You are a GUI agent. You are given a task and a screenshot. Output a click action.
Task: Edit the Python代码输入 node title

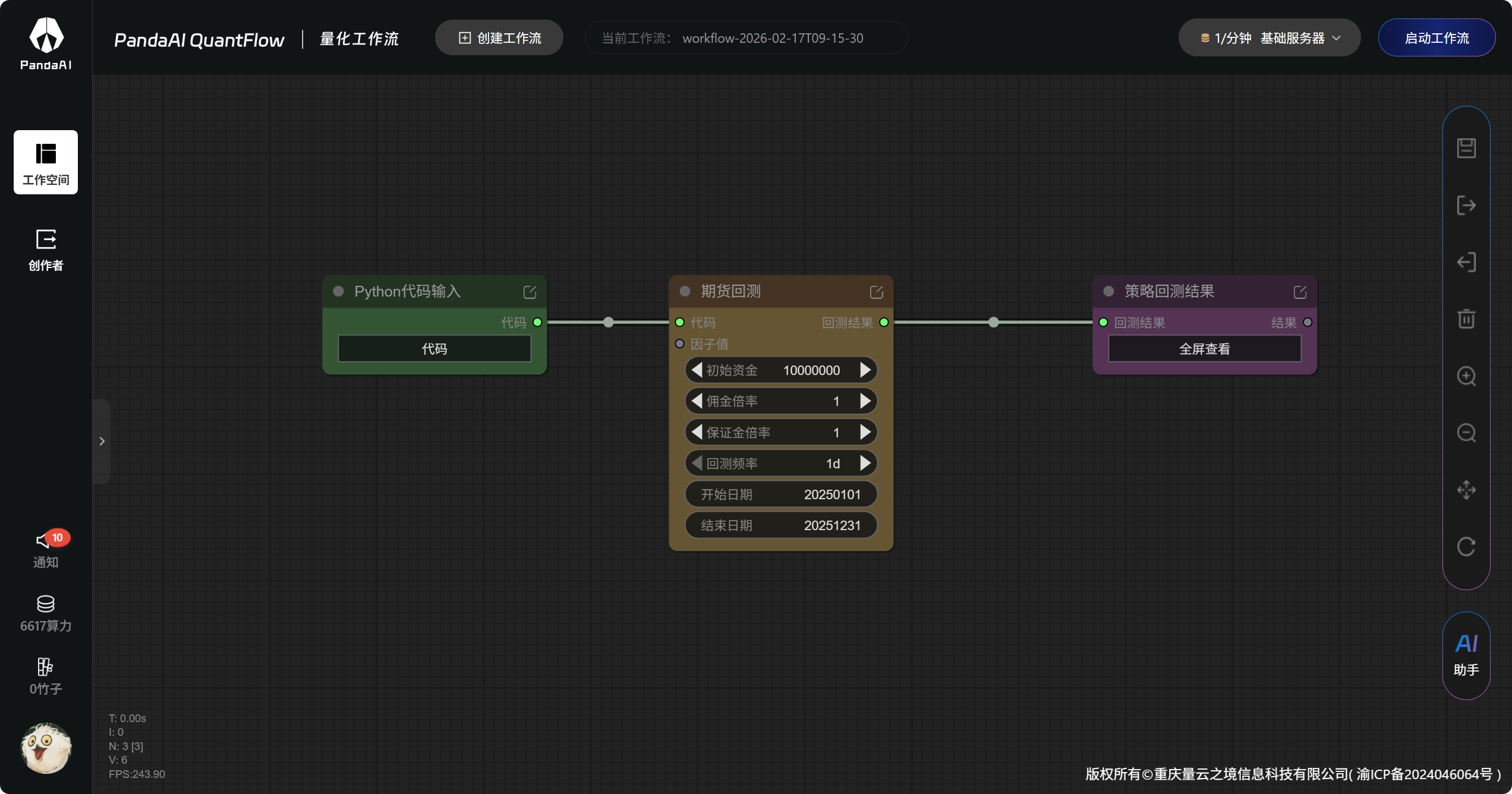click(530, 292)
